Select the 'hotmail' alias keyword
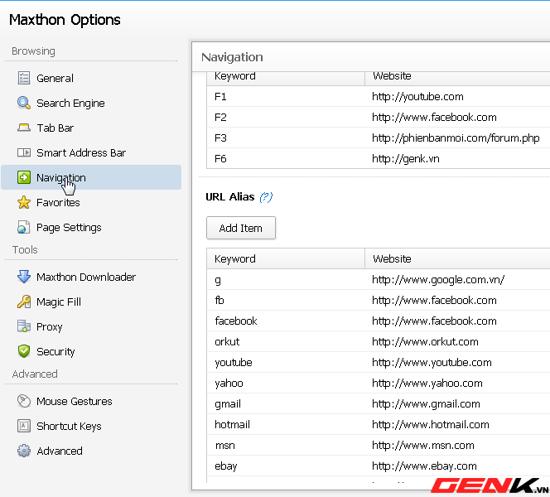 [232, 424]
